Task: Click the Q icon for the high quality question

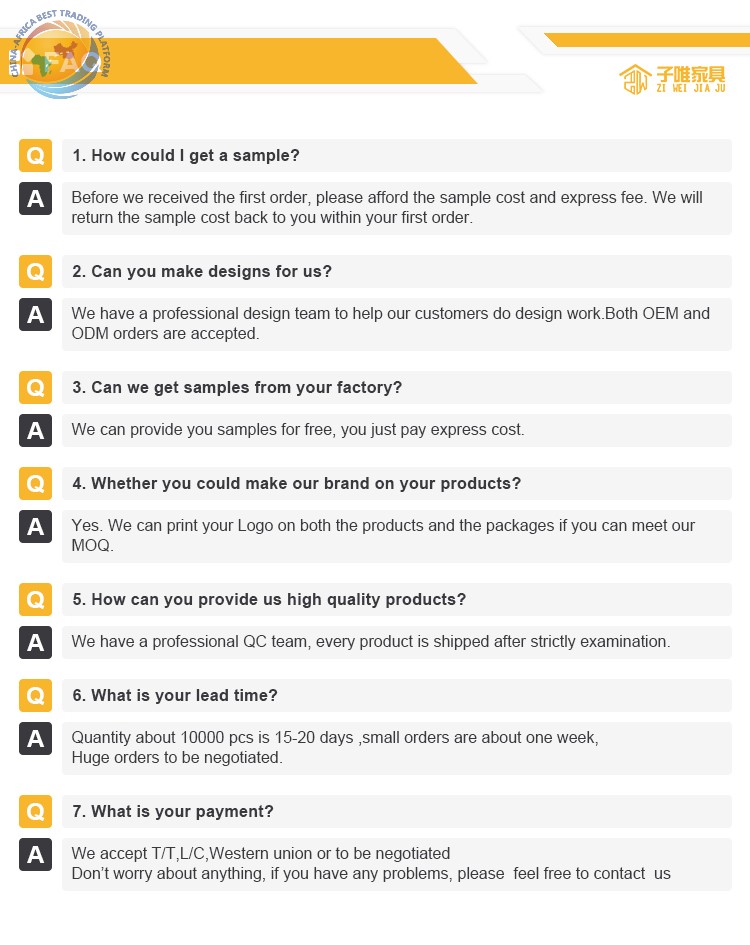Action: tap(36, 599)
